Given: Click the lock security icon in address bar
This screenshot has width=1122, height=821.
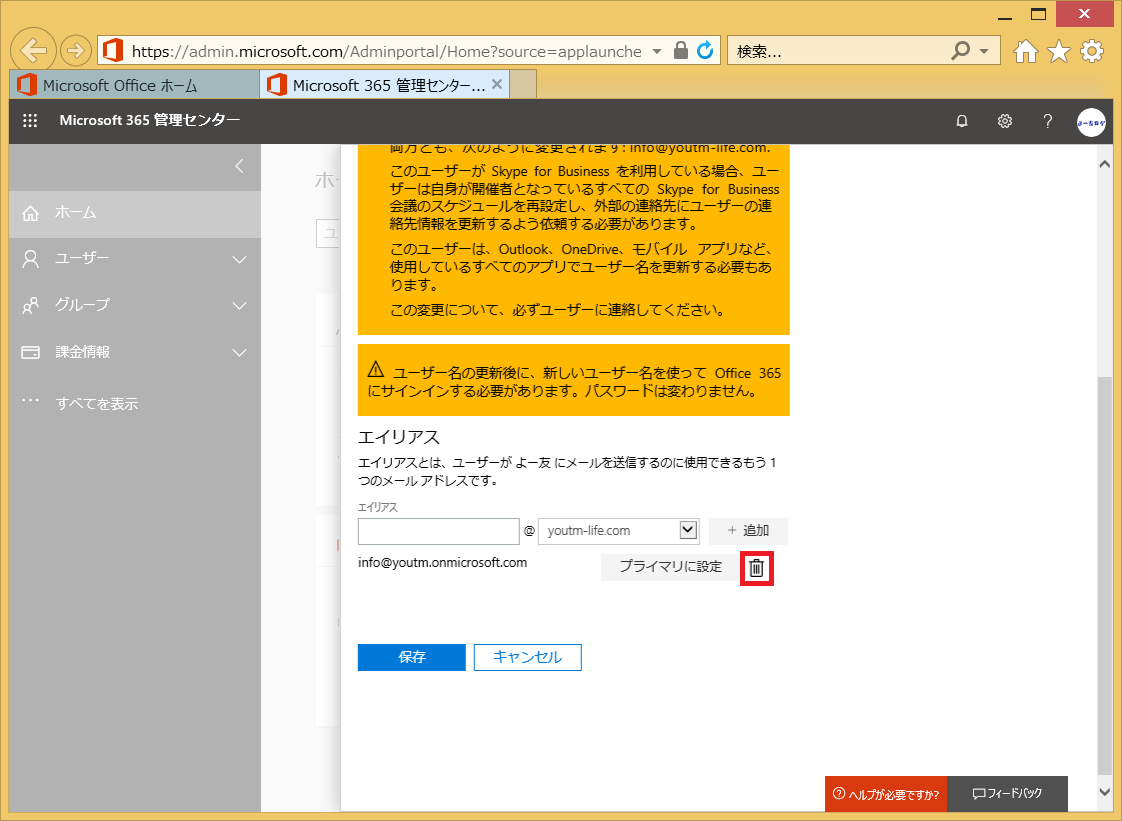Looking at the screenshot, I should 680,50.
